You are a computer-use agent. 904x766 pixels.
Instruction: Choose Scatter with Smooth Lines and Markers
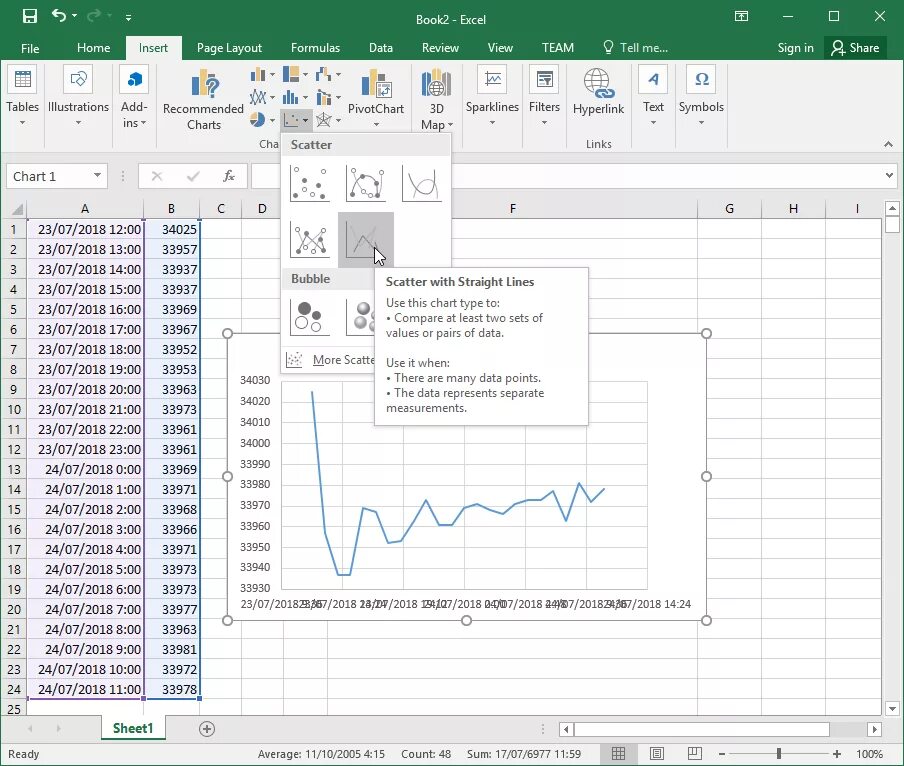(366, 183)
